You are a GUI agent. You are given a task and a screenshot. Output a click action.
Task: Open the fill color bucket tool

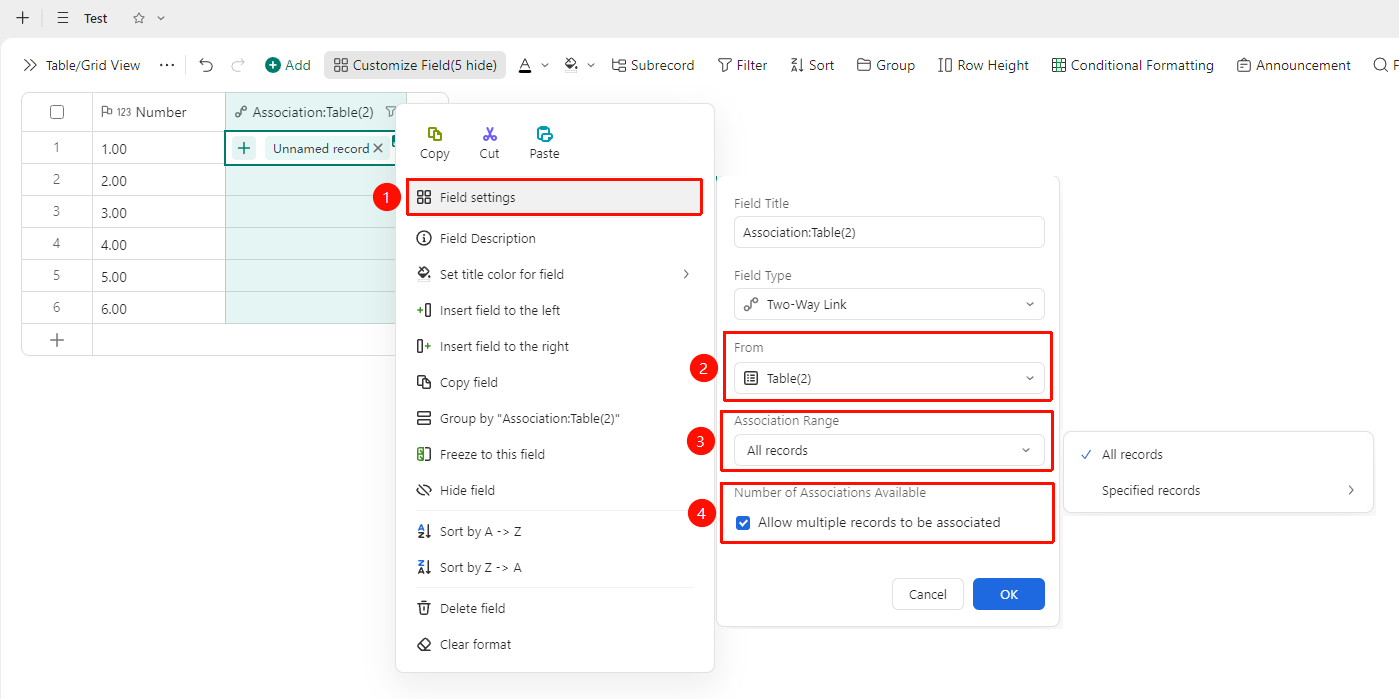571,65
